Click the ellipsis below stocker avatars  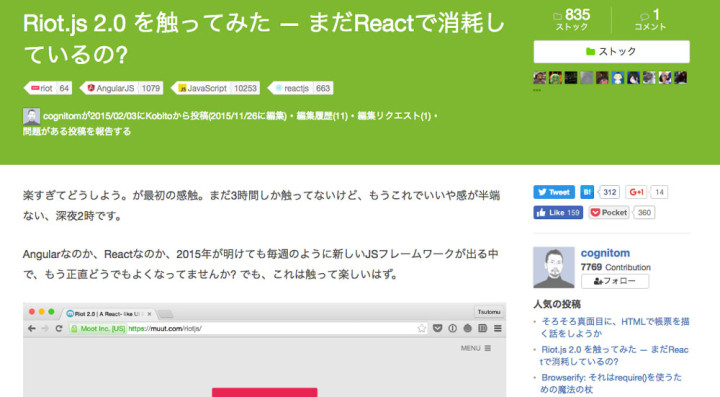[x=537, y=90]
